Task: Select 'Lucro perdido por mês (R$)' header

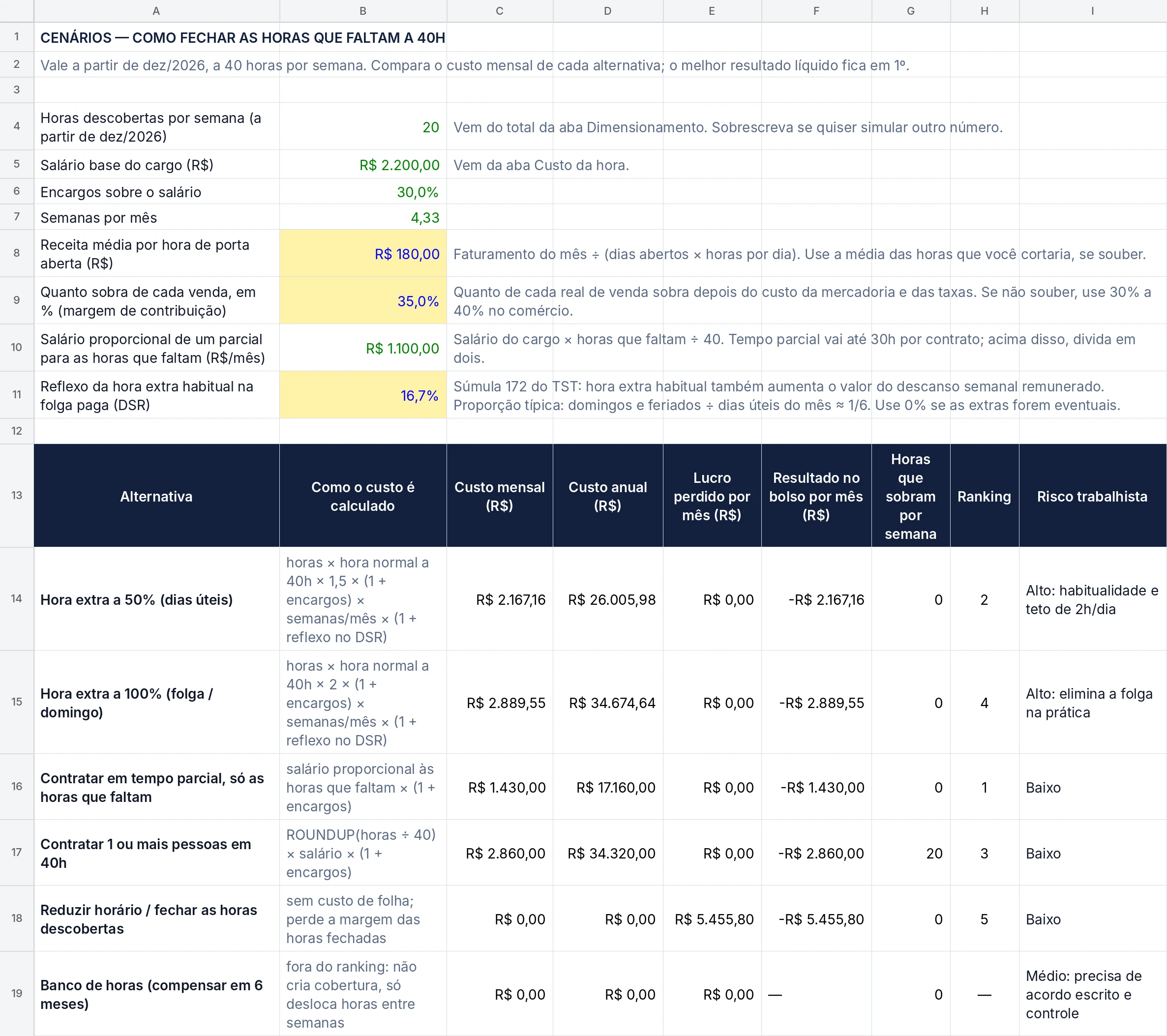Action: click(x=712, y=496)
